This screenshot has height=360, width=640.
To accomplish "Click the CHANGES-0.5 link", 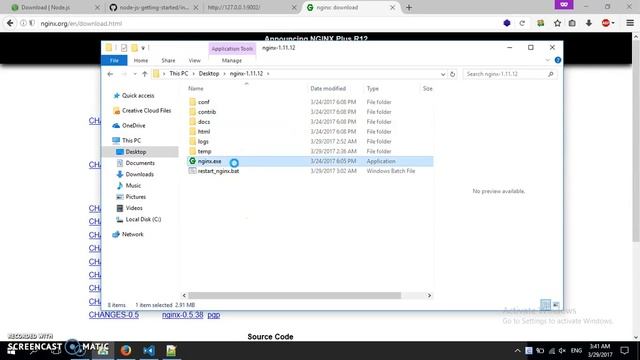I will (x=114, y=315).
